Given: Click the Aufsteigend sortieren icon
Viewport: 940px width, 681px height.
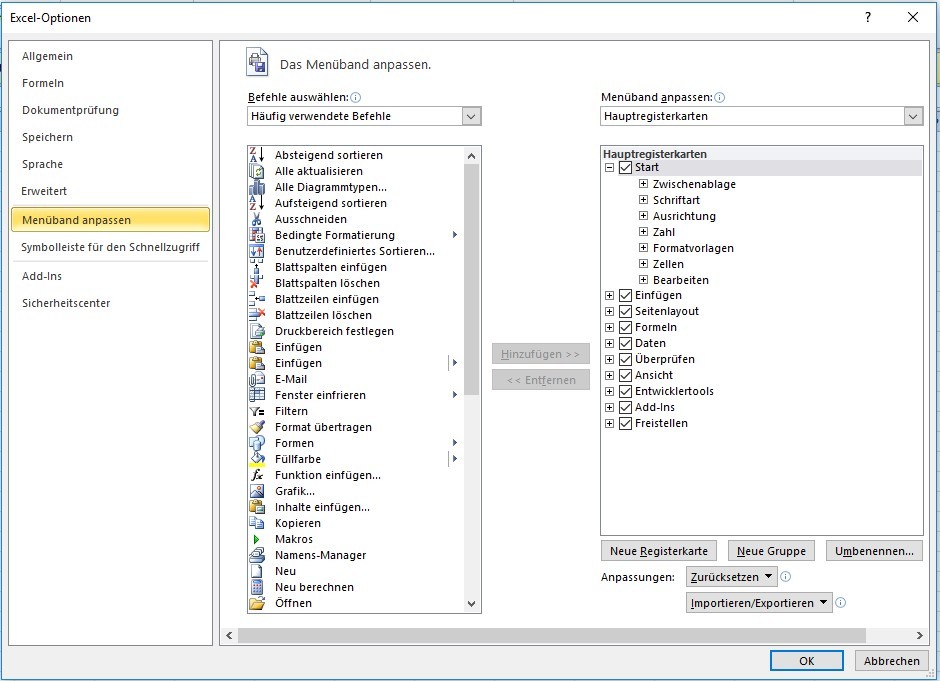Looking at the screenshot, I should point(257,203).
